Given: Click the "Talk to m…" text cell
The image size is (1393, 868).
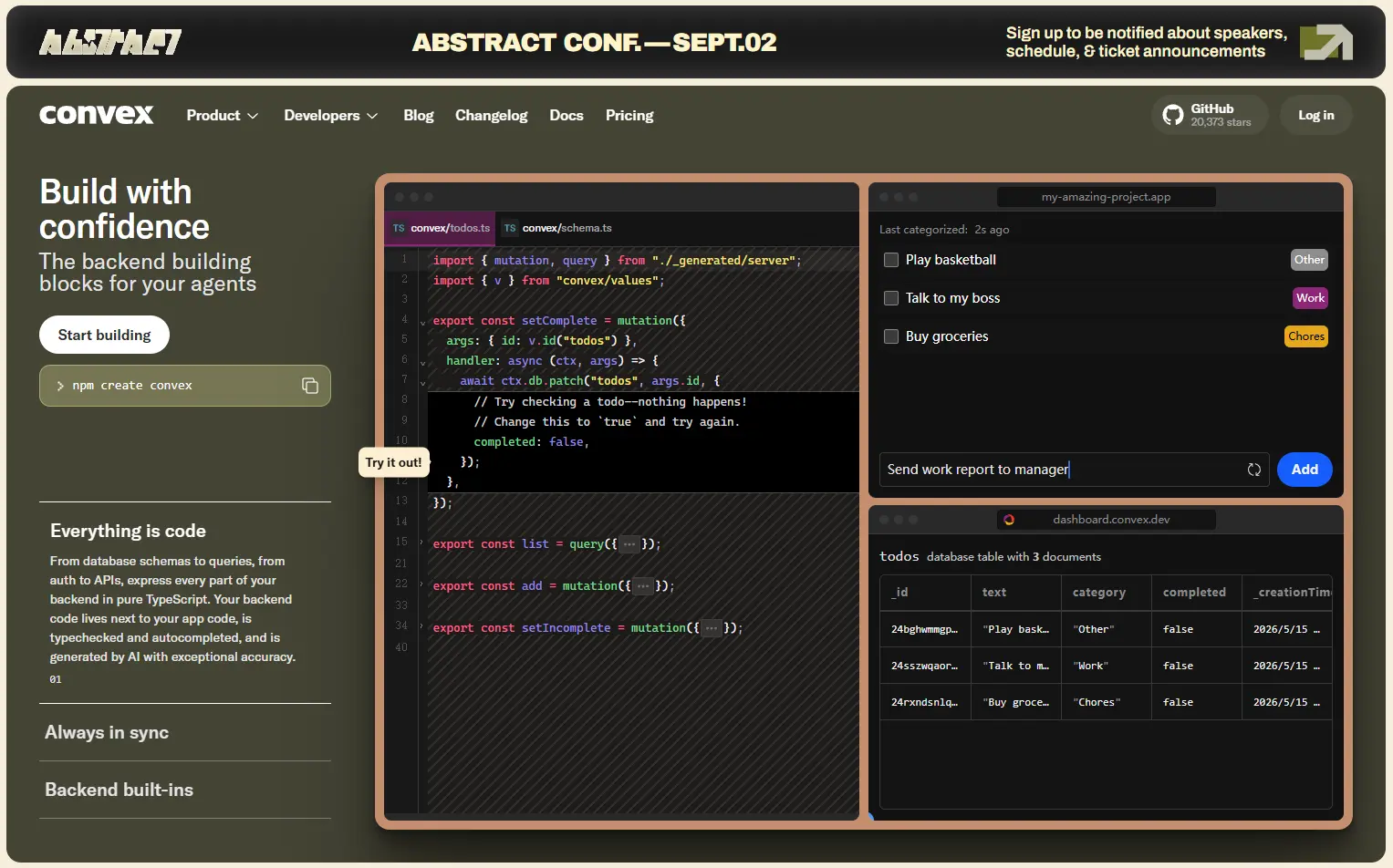Looking at the screenshot, I should pos(1016,666).
